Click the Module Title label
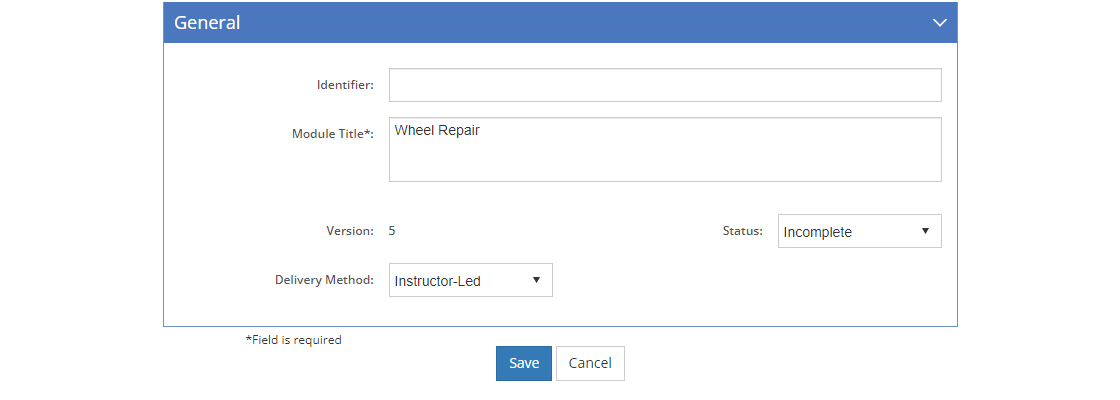Viewport: 1120px width, 400px height. (x=333, y=134)
